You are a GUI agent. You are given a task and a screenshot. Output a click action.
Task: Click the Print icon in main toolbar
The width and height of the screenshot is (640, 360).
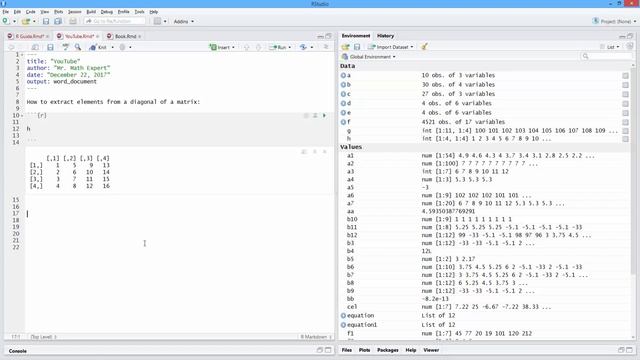tap(73, 21)
